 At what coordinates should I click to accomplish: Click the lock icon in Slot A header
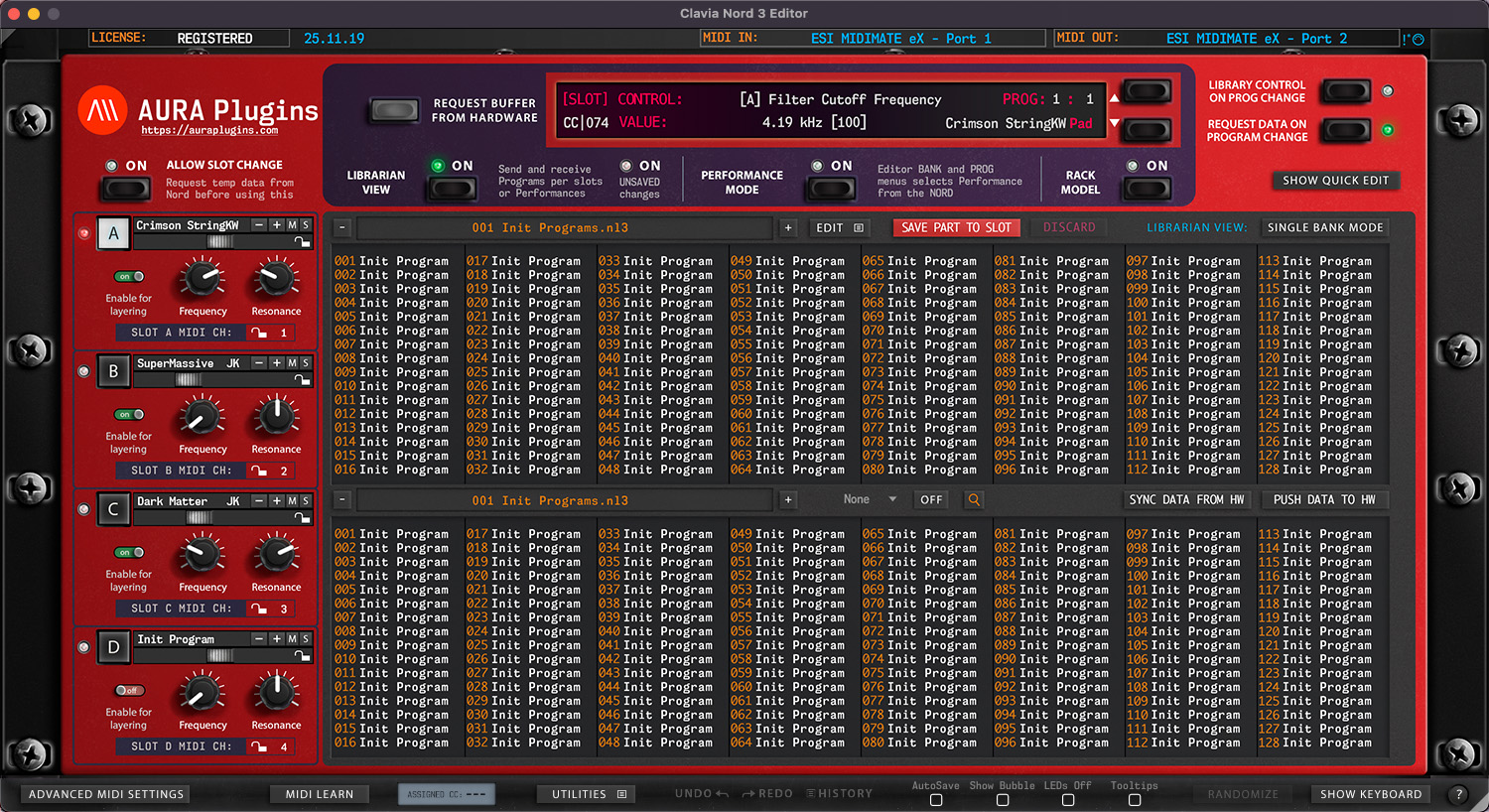tap(302, 241)
